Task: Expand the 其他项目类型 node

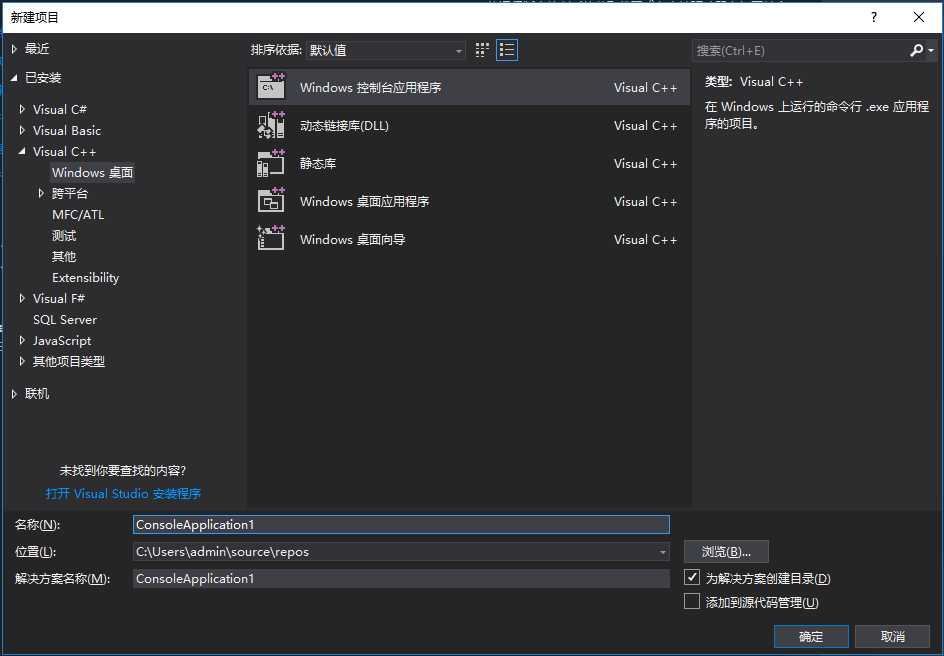Action: click(22, 361)
